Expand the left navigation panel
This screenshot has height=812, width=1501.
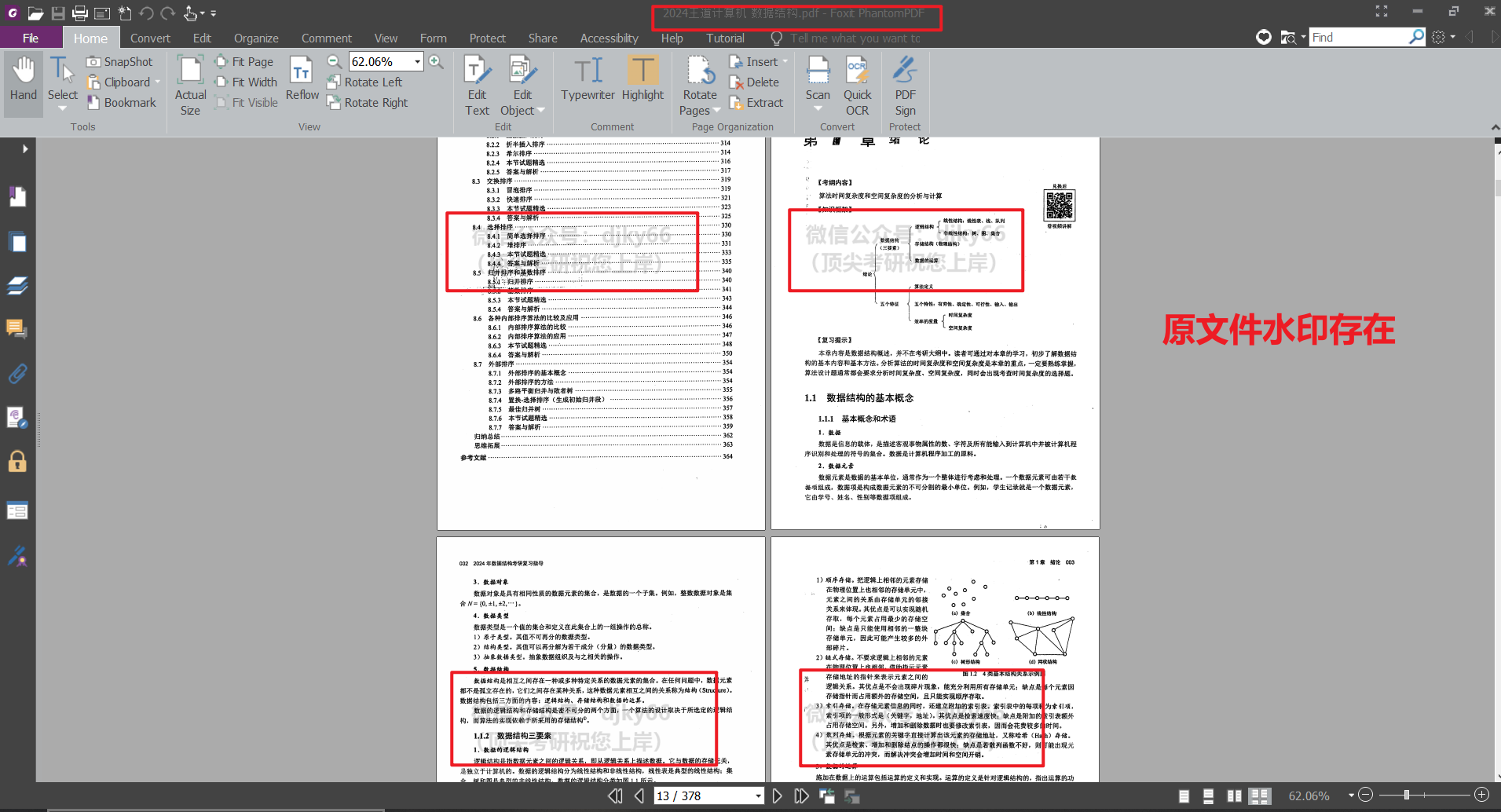(25, 148)
